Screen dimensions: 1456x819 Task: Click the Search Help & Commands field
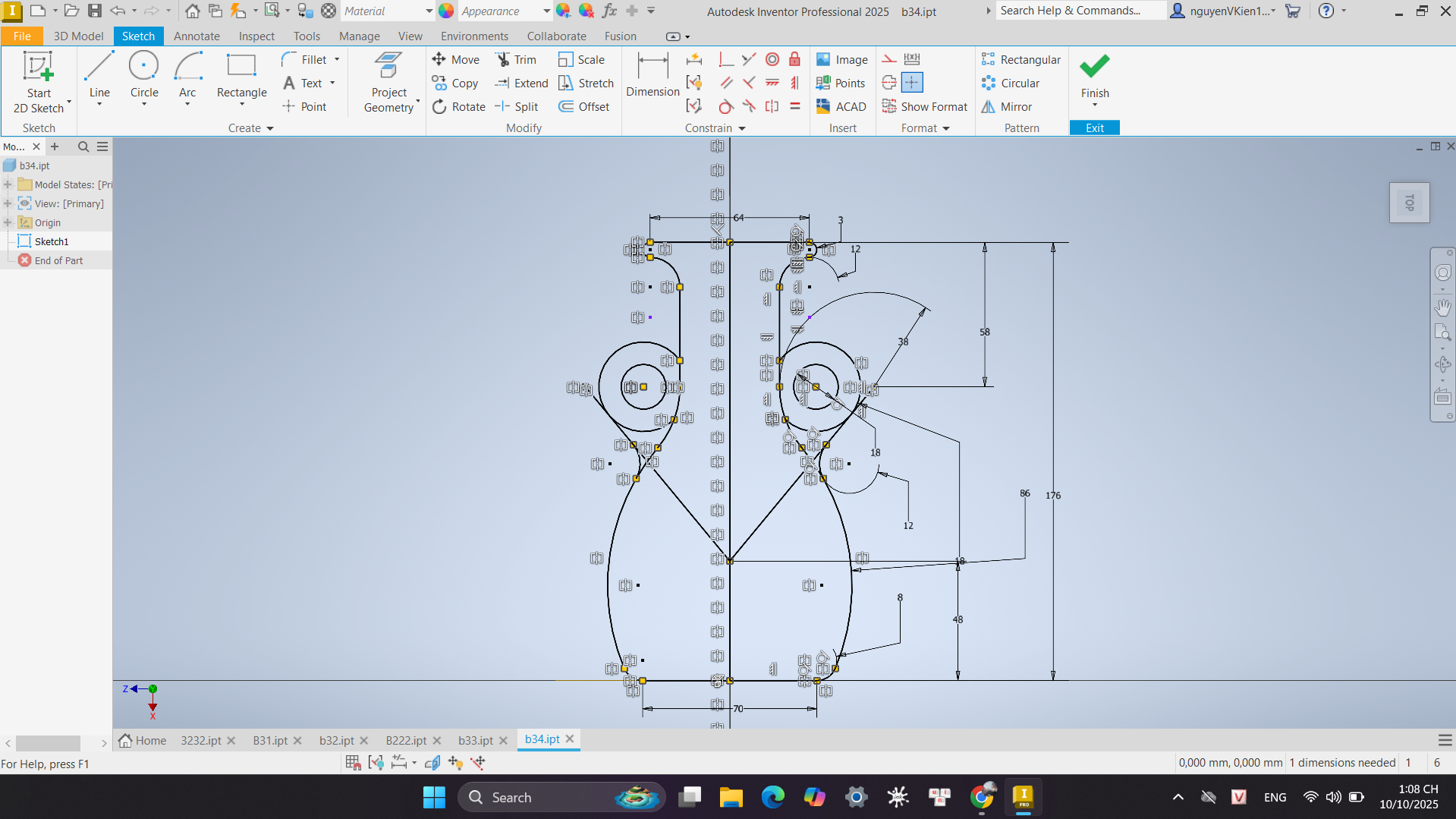(1079, 11)
